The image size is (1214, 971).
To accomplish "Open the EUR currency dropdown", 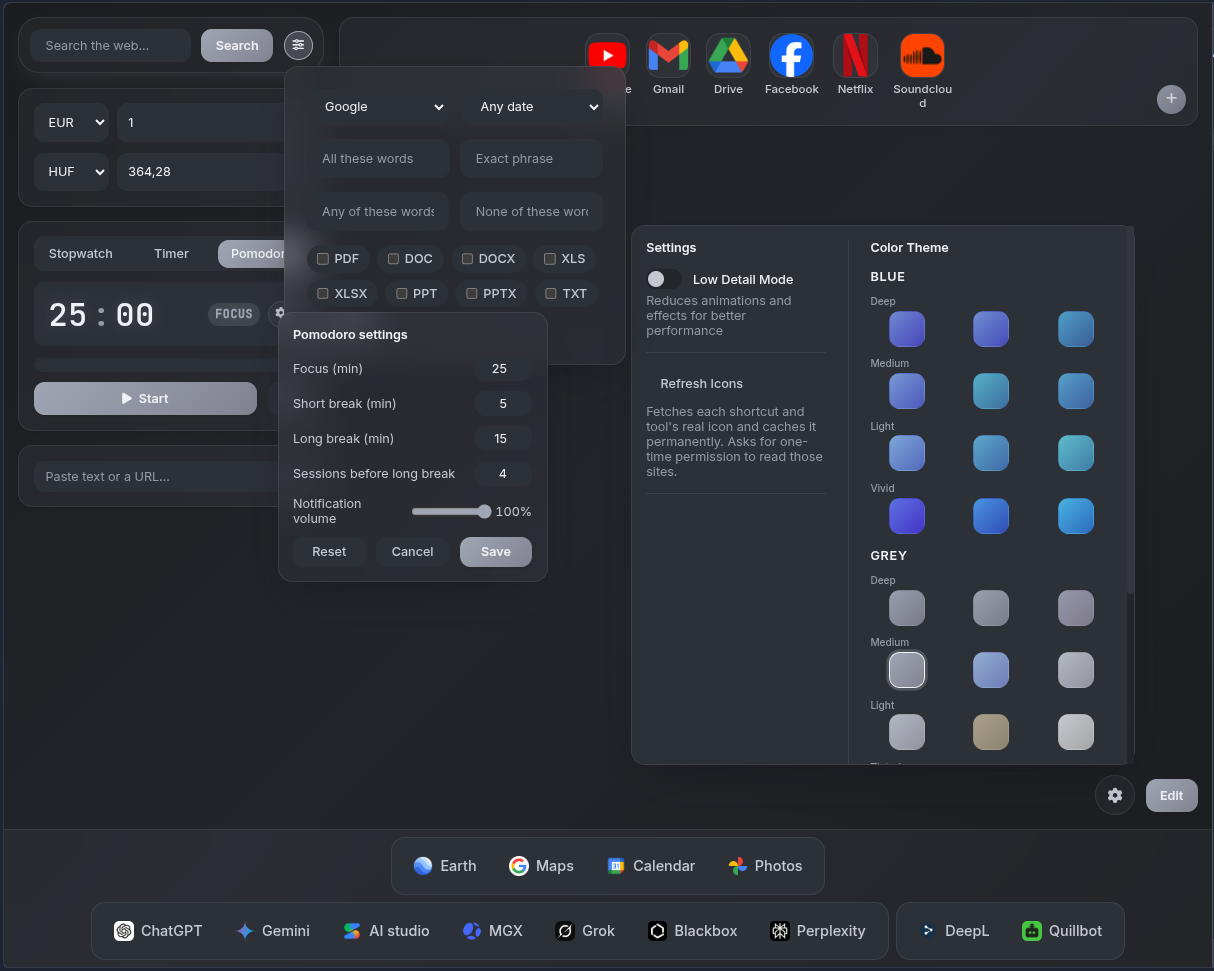I will click(x=72, y=123).
